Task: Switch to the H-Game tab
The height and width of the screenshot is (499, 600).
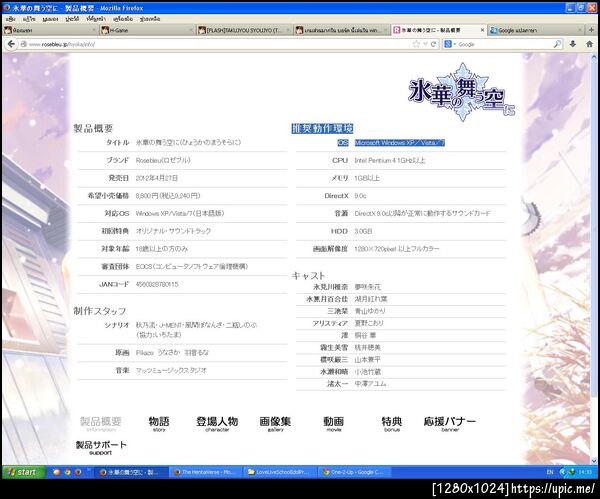Action: pyautogui.click(x=147, y=30)
